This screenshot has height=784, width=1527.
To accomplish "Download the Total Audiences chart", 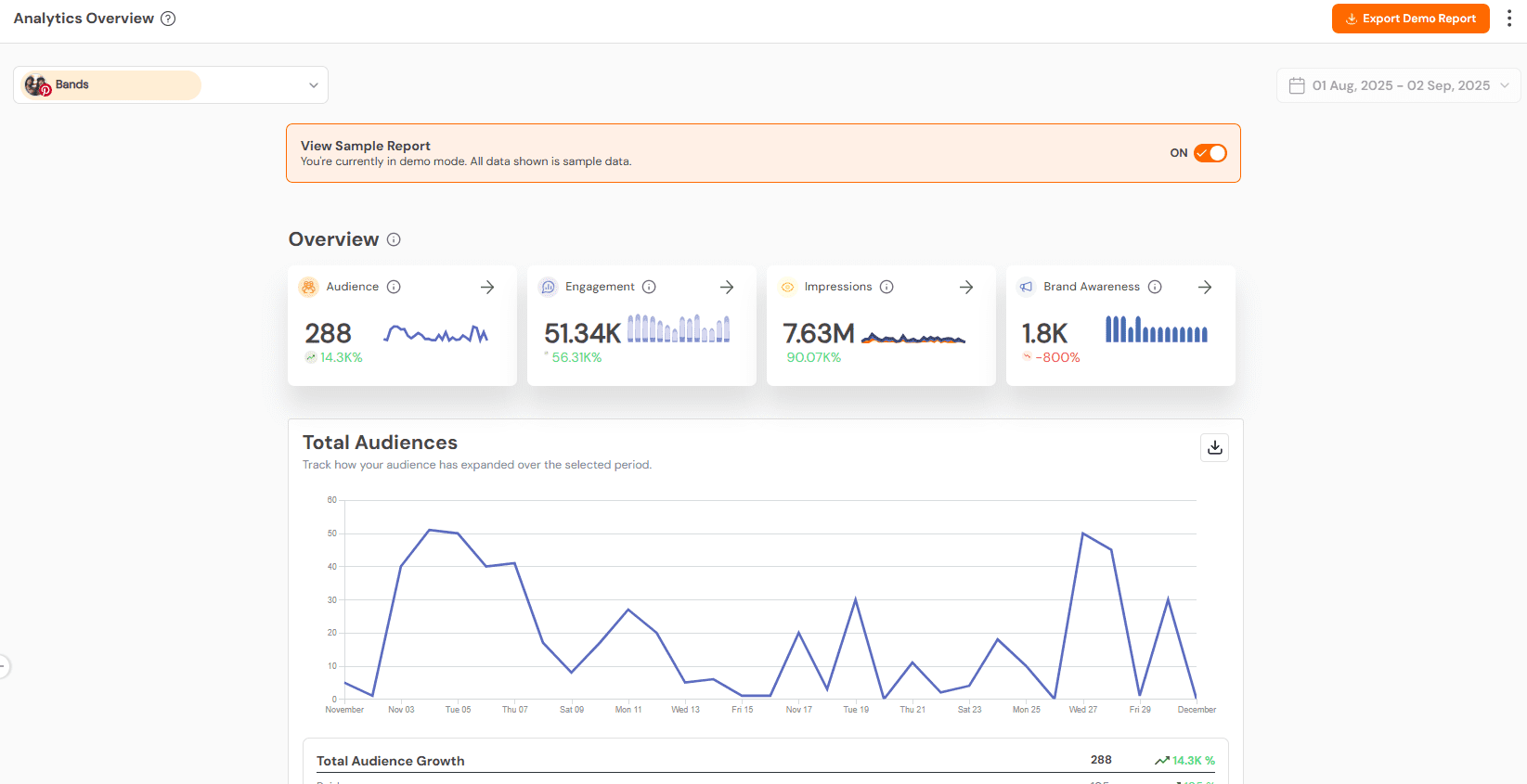I will (x=1214, y=447).
